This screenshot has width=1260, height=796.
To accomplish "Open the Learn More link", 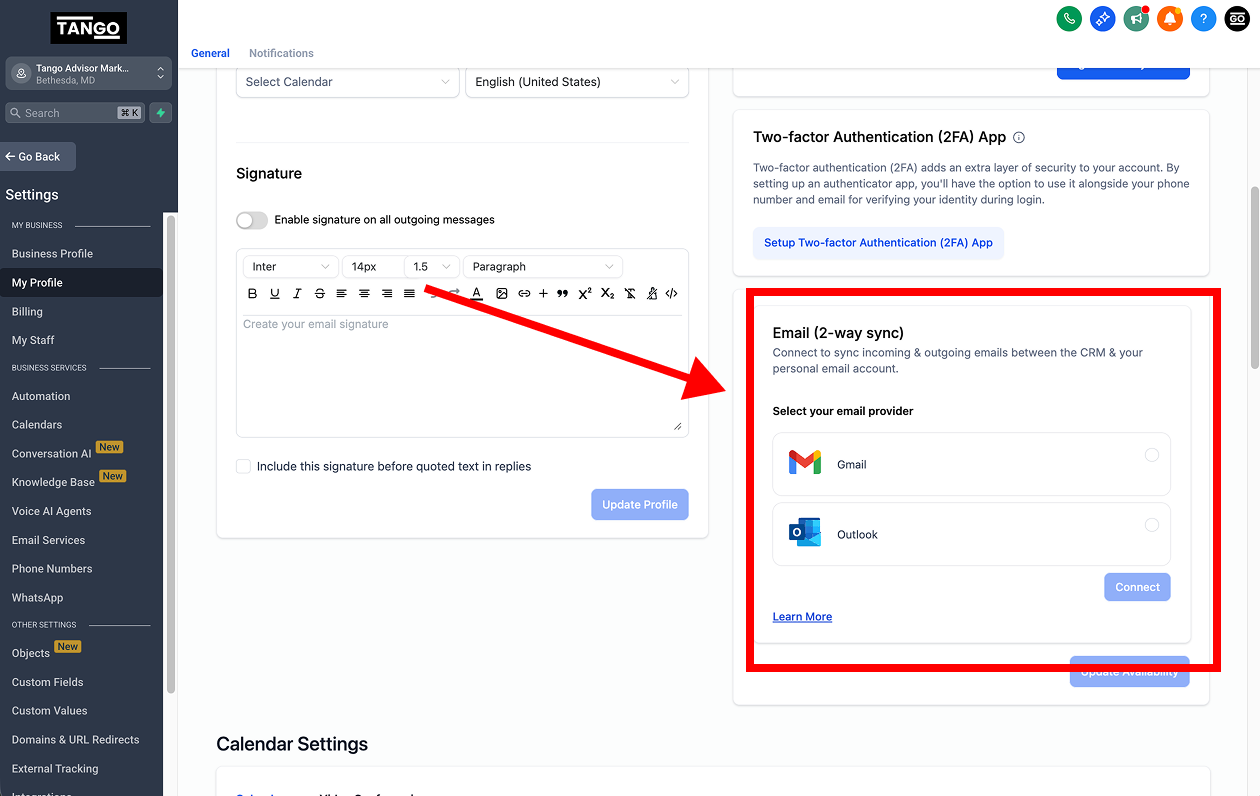I will click(802, 617).
